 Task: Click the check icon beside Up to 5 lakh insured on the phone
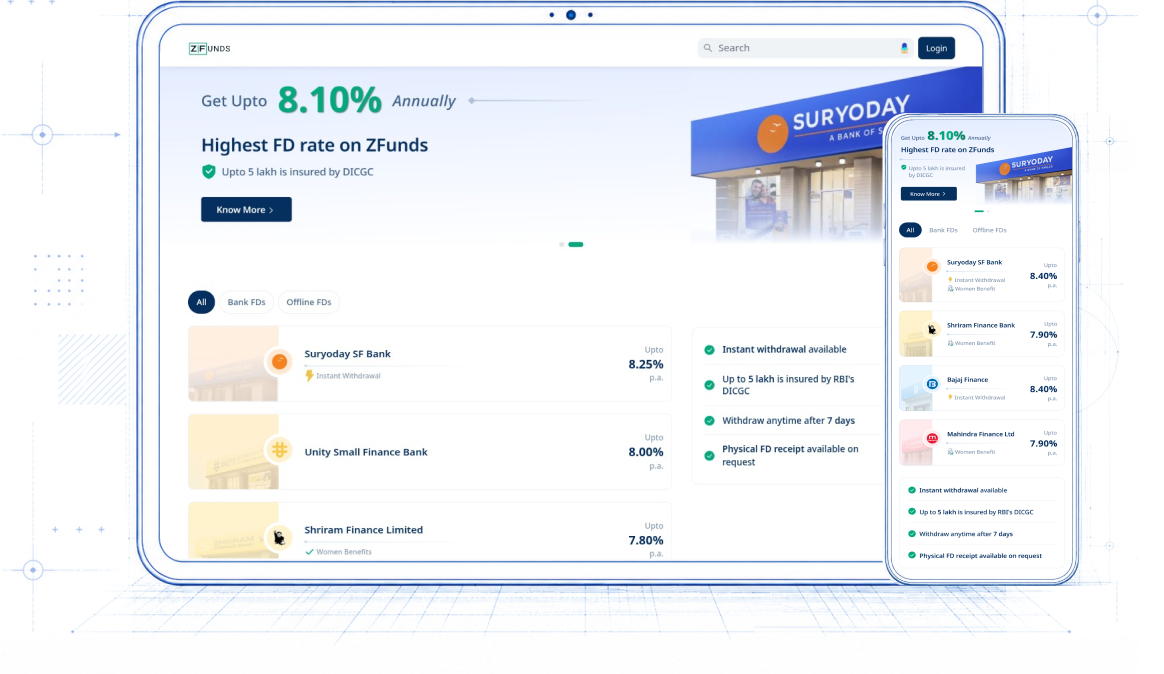coord(912,511)
